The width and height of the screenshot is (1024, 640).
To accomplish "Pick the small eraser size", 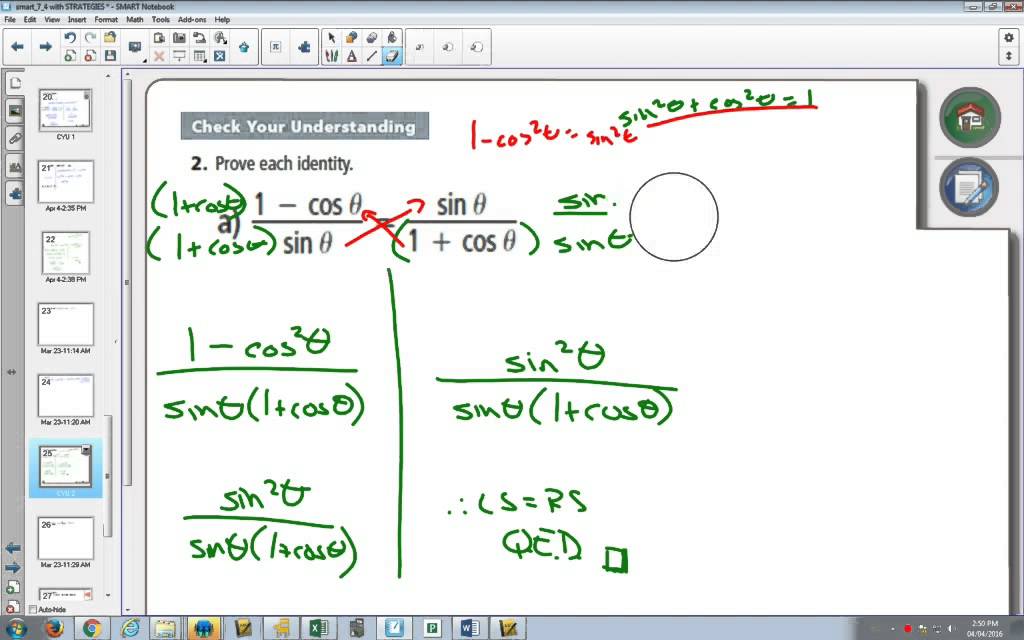I will click(420, 47).
